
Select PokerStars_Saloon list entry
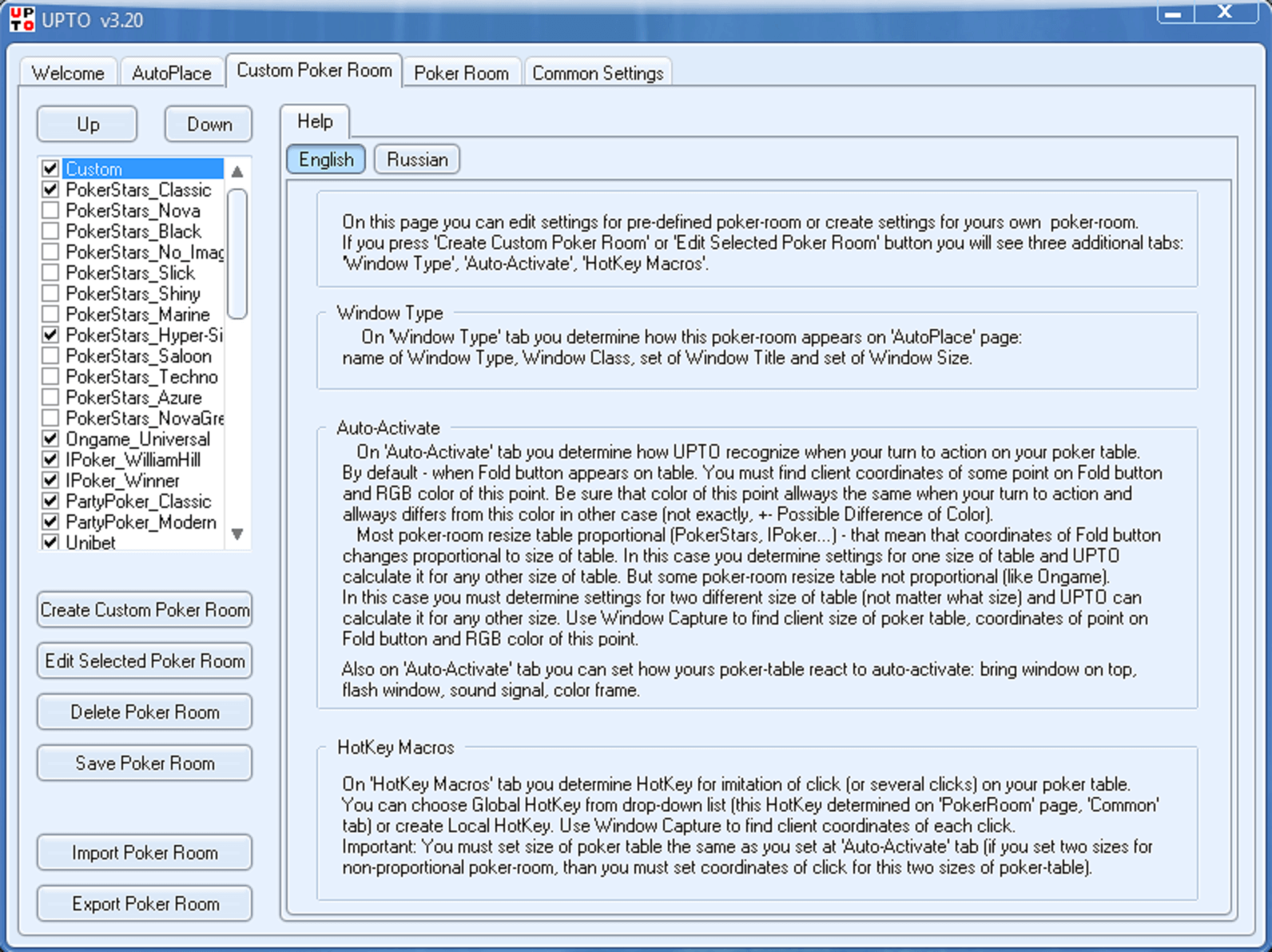point(138,356)
